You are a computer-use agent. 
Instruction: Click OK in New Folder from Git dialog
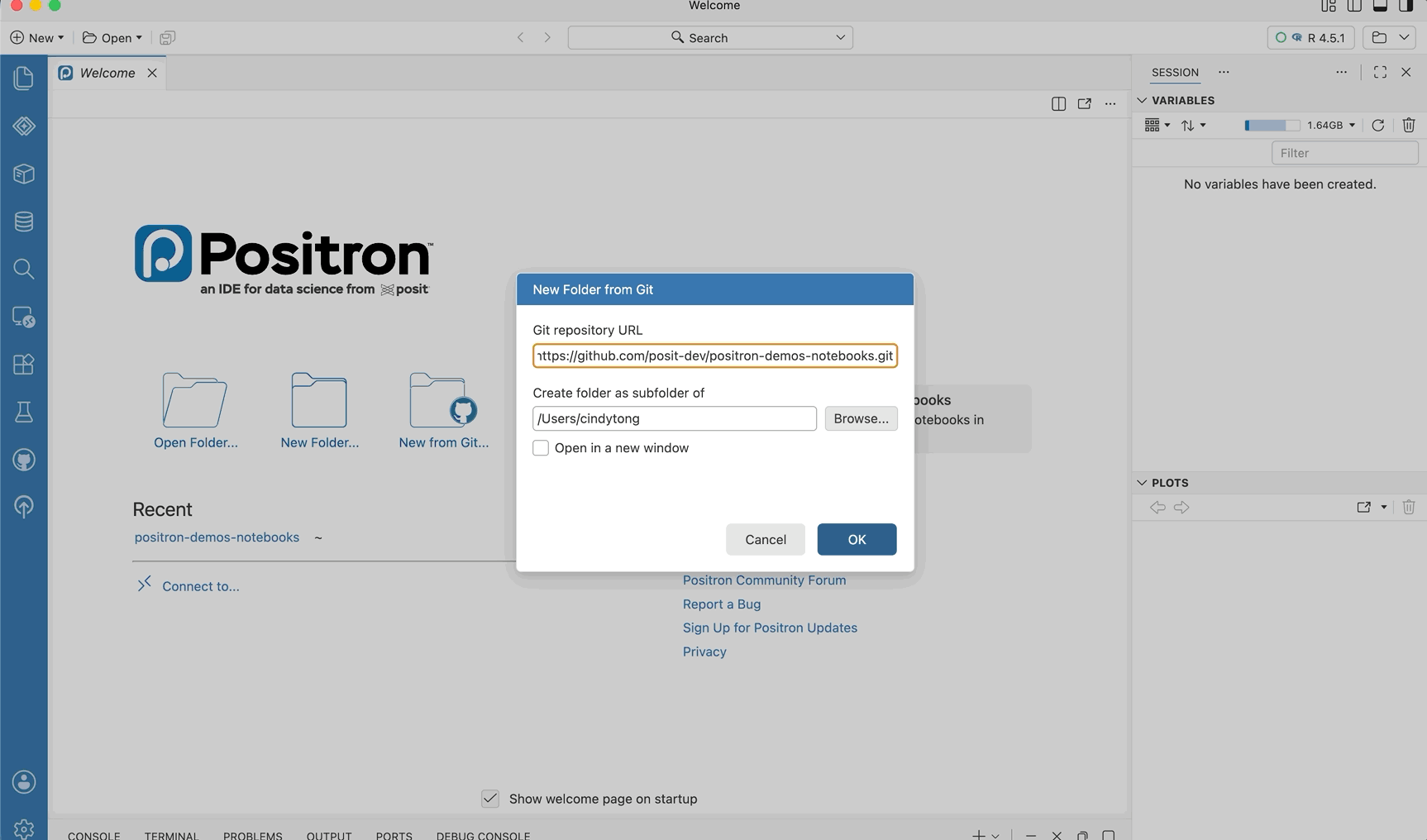(x=857, y=539)
